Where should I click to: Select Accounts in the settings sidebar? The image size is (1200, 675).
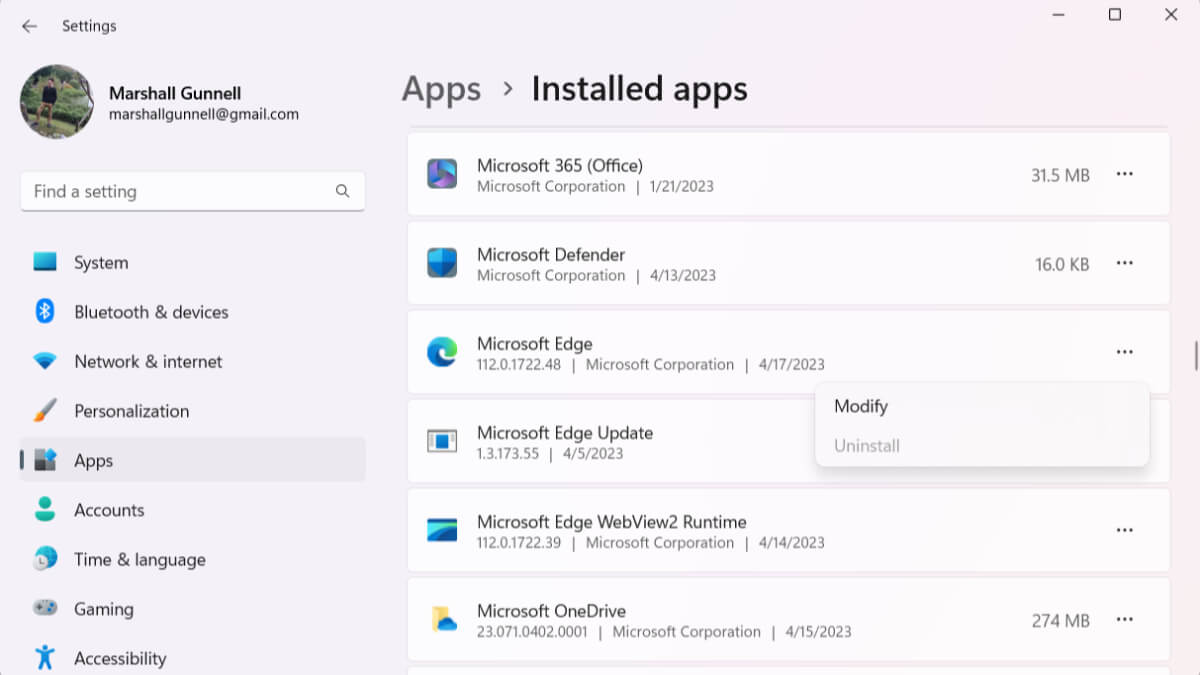[109, 510]
